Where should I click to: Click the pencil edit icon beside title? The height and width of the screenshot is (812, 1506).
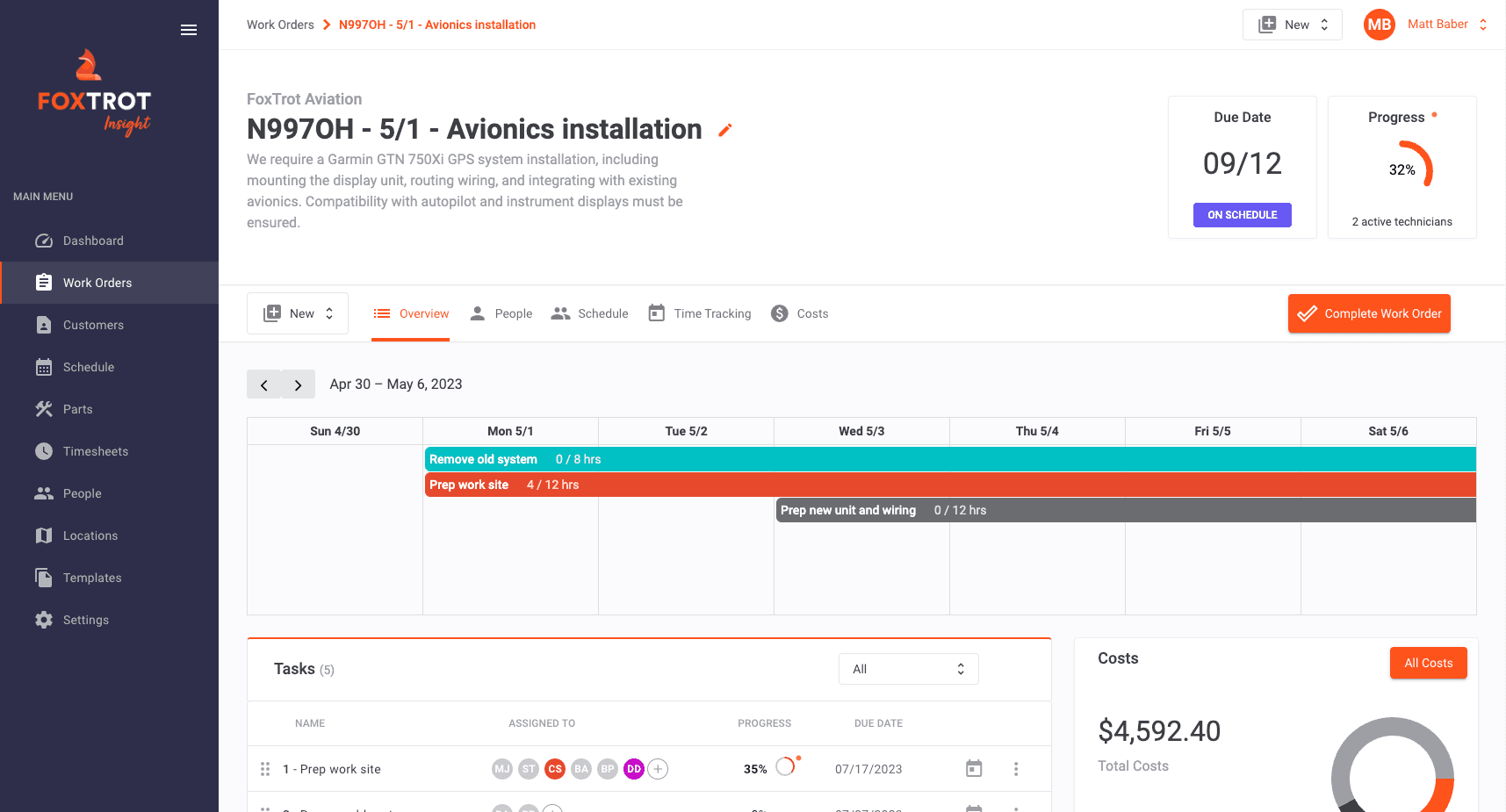coord(724,131)
